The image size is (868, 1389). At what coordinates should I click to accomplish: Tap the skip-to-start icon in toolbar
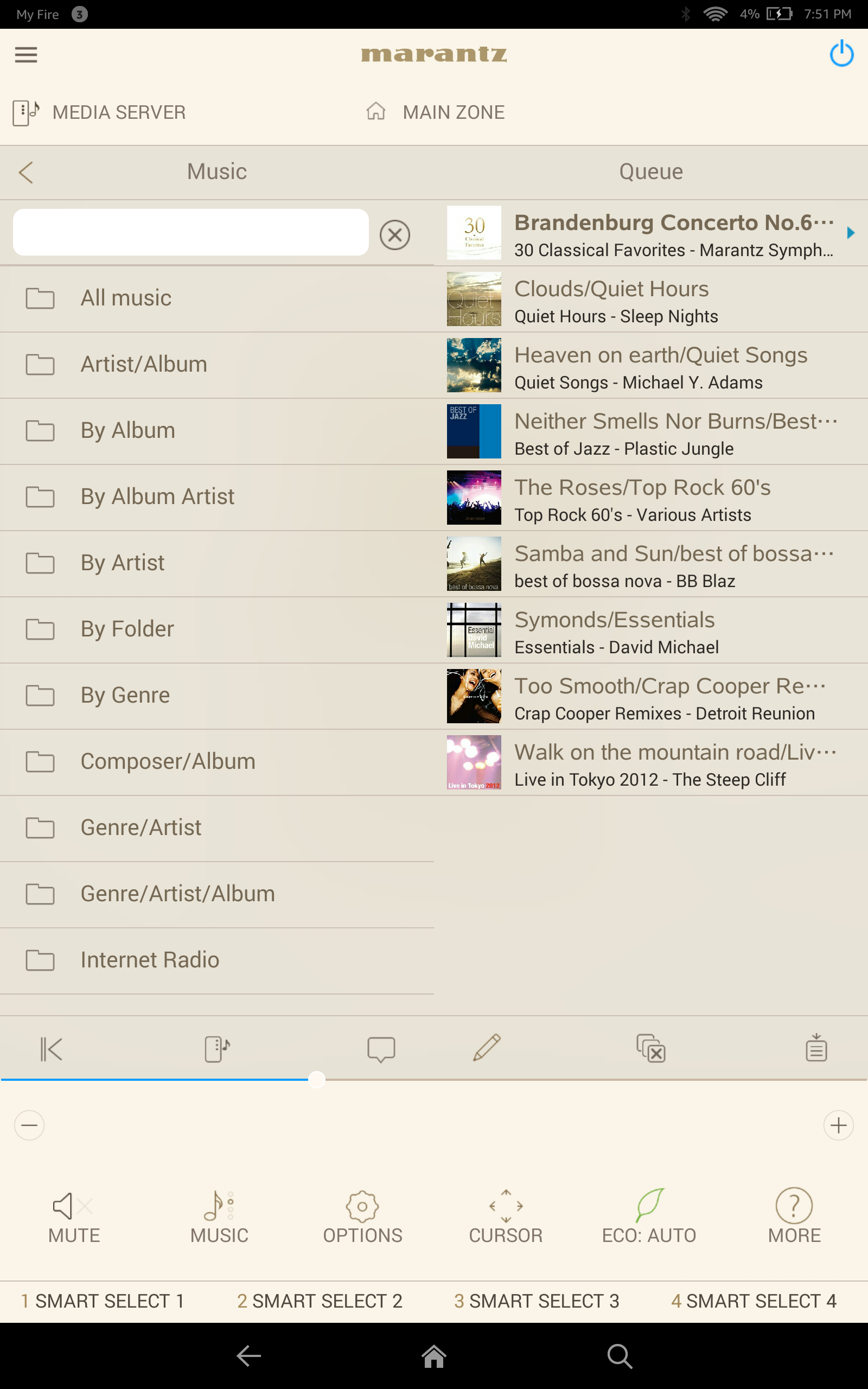tap(51, 1049)
